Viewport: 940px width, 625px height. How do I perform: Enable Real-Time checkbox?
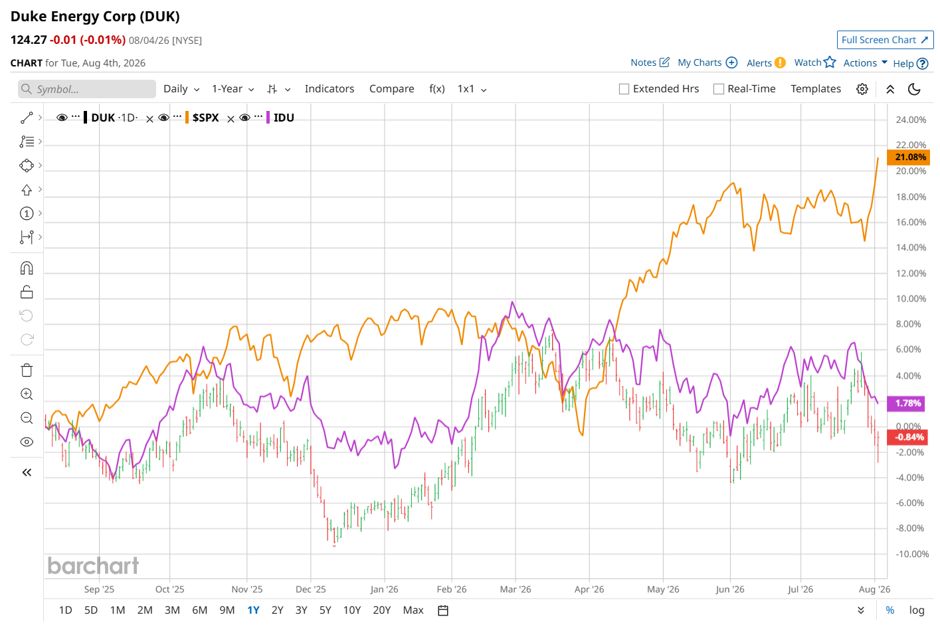[x=719, y=89]
